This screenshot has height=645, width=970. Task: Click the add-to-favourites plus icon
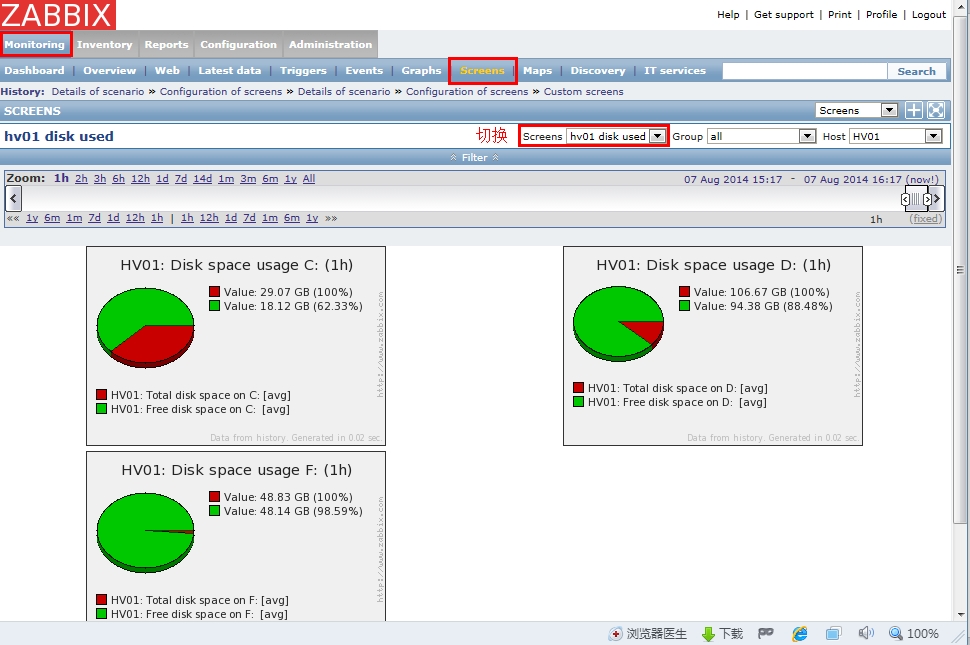914,111
